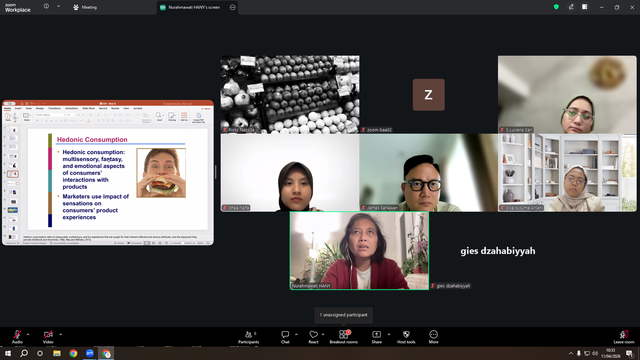Select dhea Hafla's video tile
The height and width of the screenshot is (360, 640).
[290, 173]
